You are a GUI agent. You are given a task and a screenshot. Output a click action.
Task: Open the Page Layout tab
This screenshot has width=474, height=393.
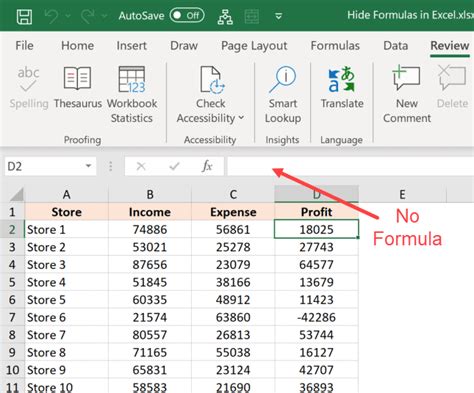(254, 46)
